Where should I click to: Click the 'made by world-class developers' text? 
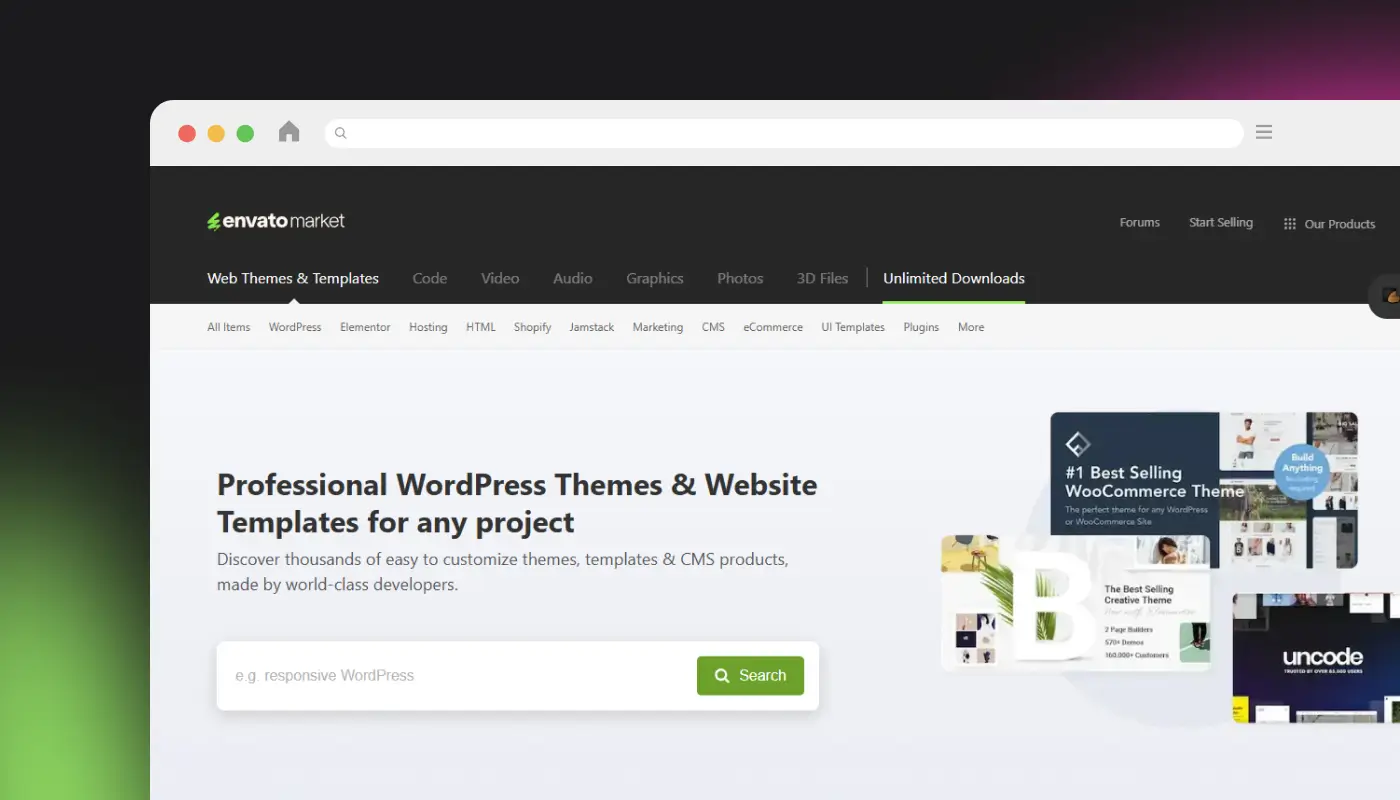point(337,585)
